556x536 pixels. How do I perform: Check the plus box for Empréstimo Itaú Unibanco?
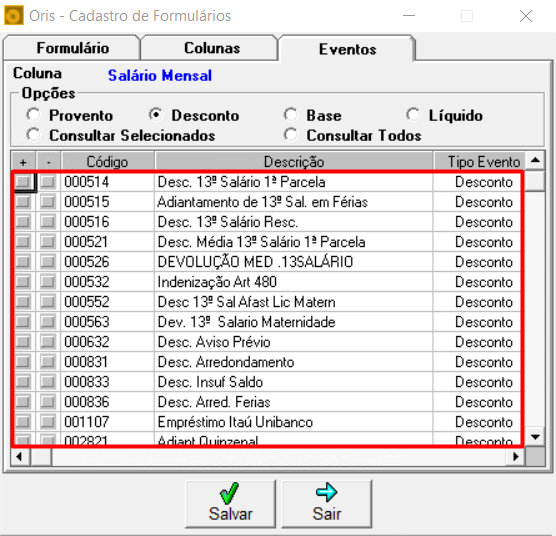tap(23, 422)
